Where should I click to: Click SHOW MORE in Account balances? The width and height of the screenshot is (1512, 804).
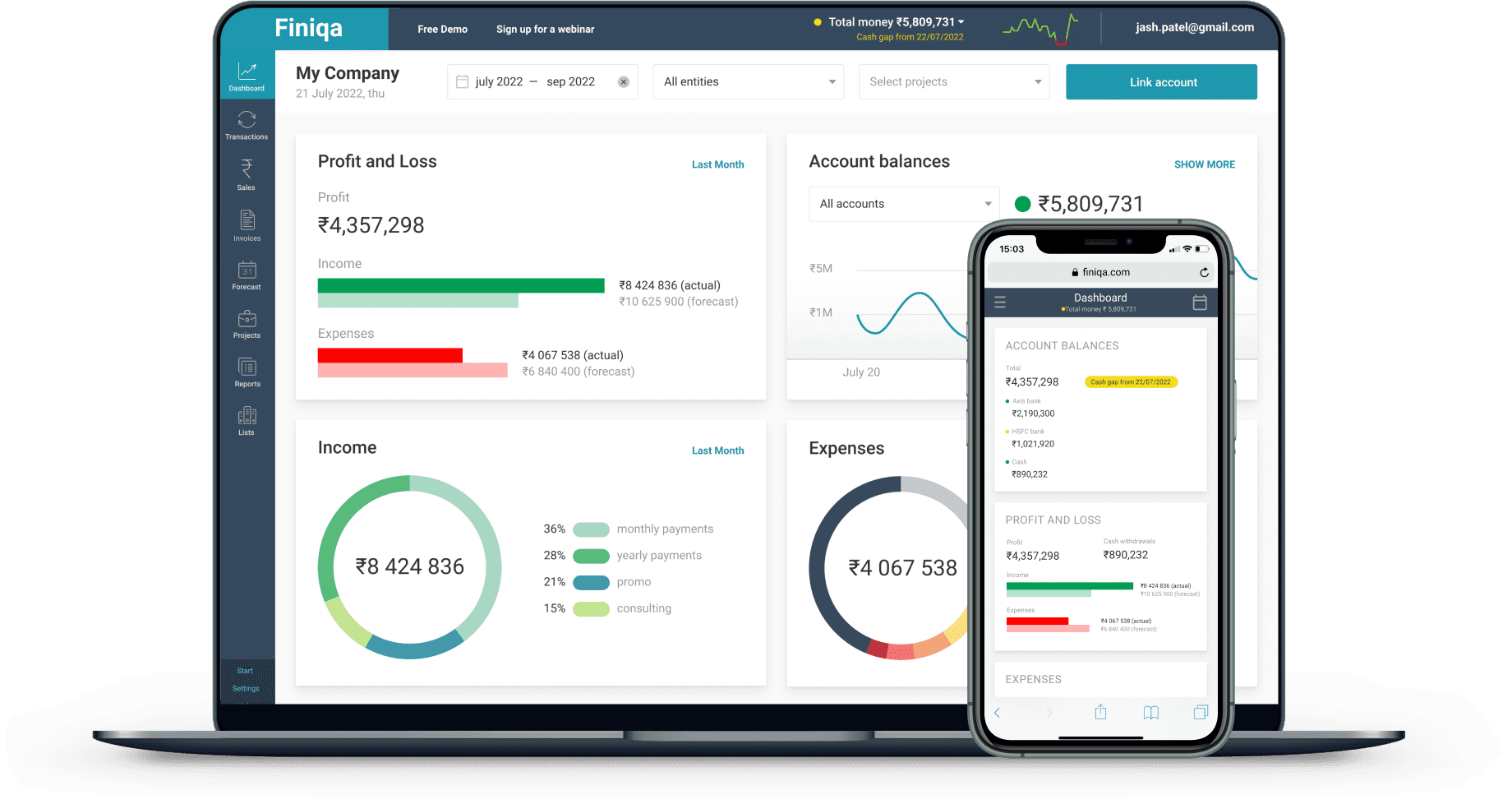click(x=1204, y=164)
